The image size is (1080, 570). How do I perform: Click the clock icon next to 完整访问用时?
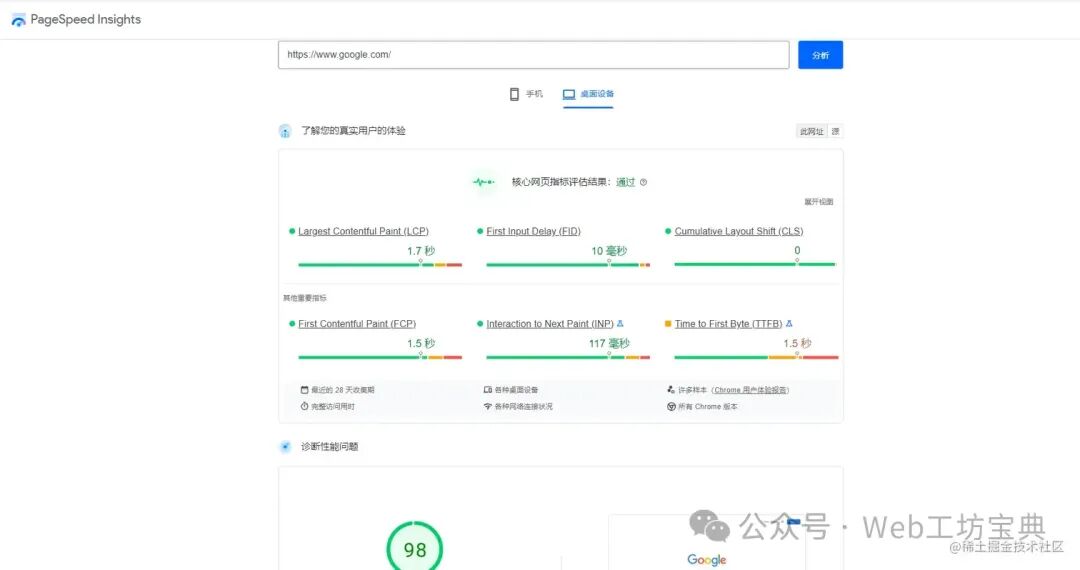[304, 406]
